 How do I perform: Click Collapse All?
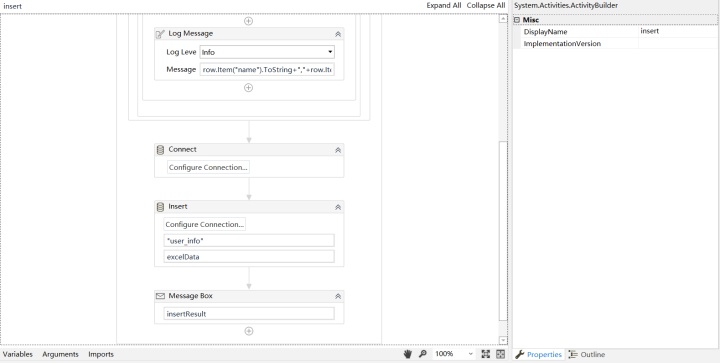[x=486, y=6]
